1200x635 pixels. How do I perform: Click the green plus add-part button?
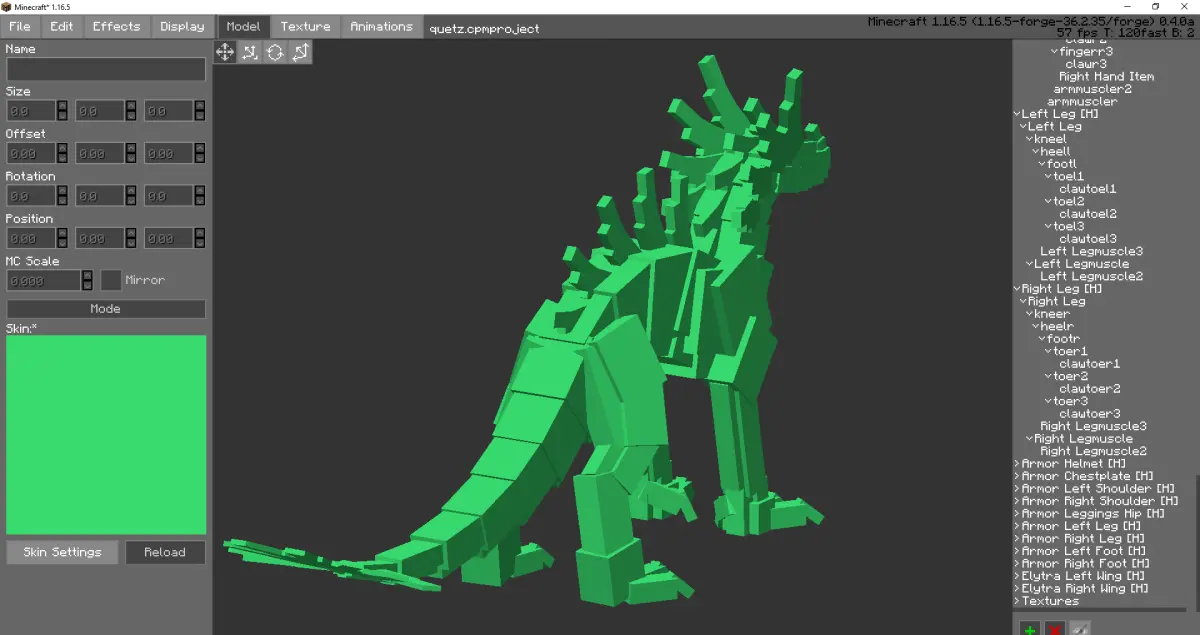coord(1030,629)
